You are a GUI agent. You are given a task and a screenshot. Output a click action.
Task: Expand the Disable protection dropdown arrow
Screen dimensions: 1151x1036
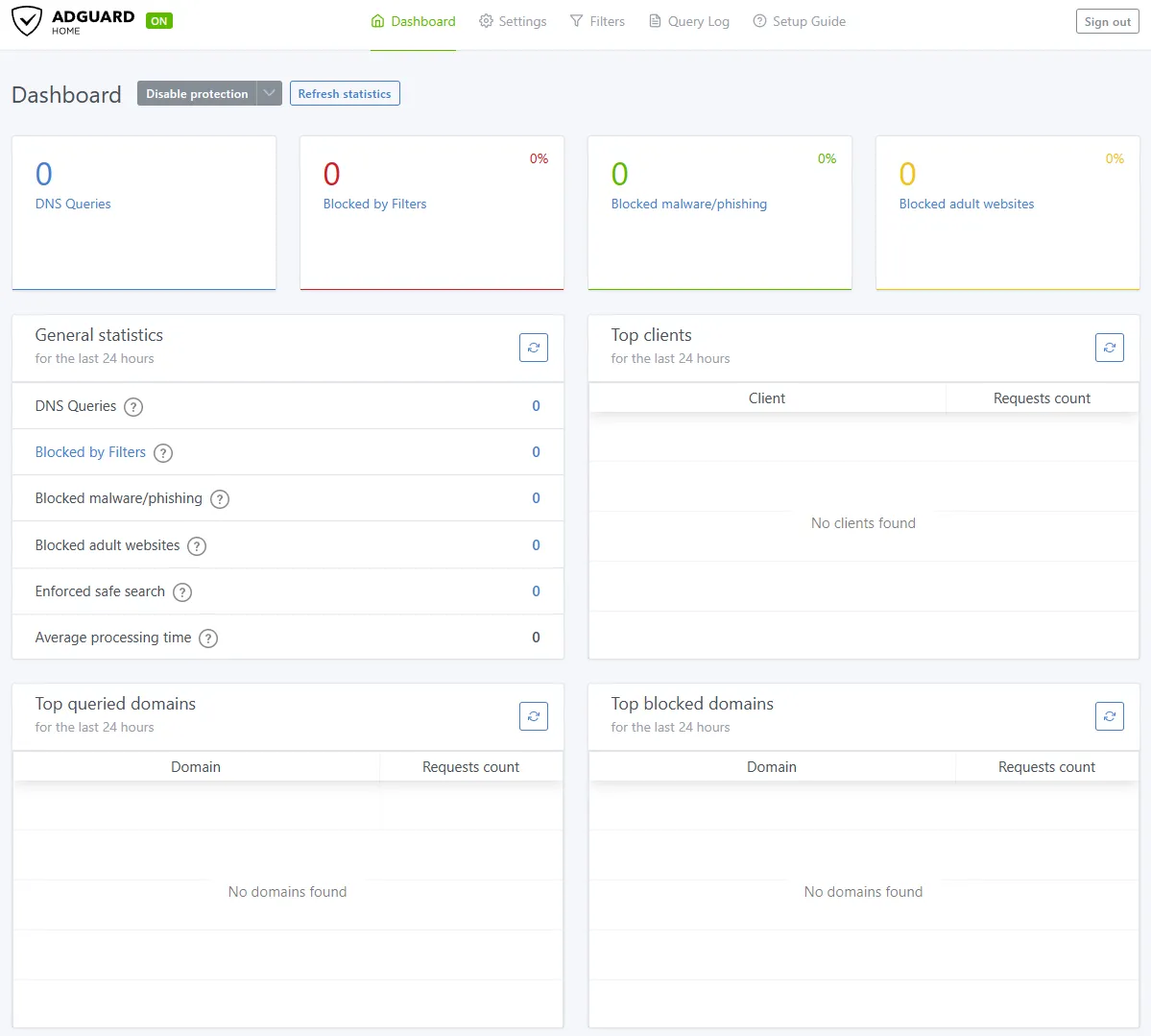coord(270,93)
